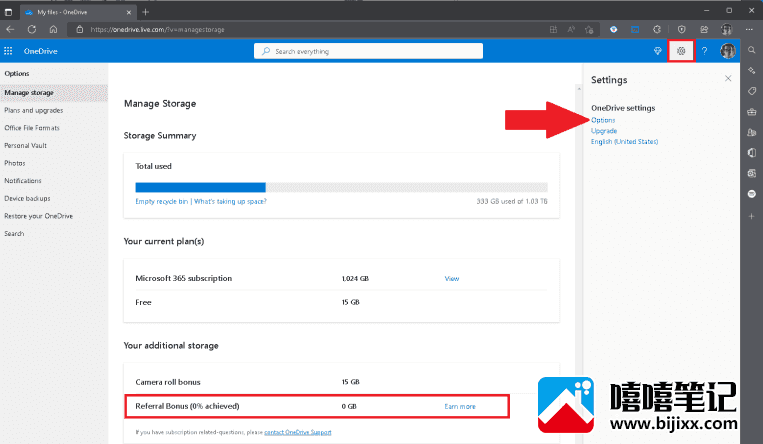Go back with the browser back arrow
The image size is (763, 444).
tap(10, 29)
